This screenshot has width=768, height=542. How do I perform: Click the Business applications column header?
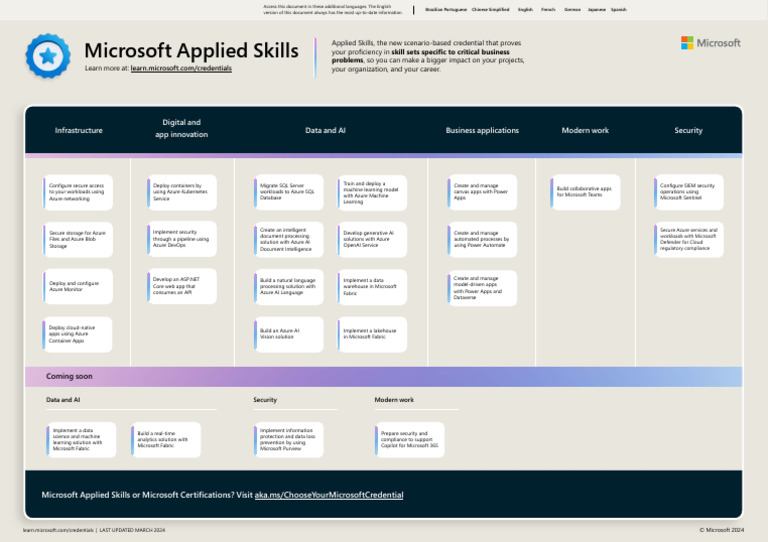click(x=482, y=130)
